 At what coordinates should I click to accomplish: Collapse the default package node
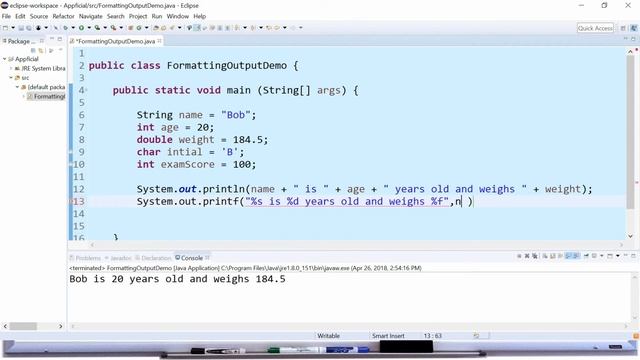pyautogui.click(x=17, y=87)
